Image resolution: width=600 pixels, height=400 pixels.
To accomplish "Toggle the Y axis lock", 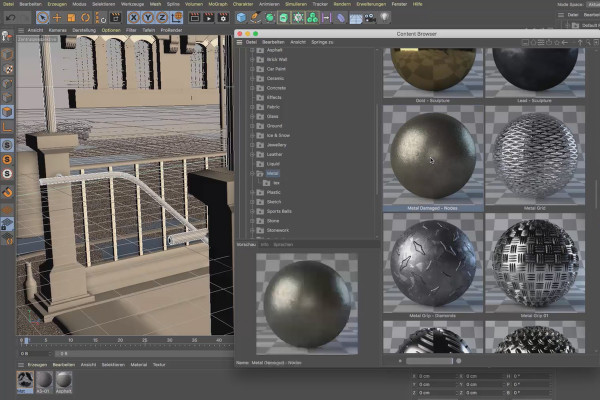I will 148,18.
